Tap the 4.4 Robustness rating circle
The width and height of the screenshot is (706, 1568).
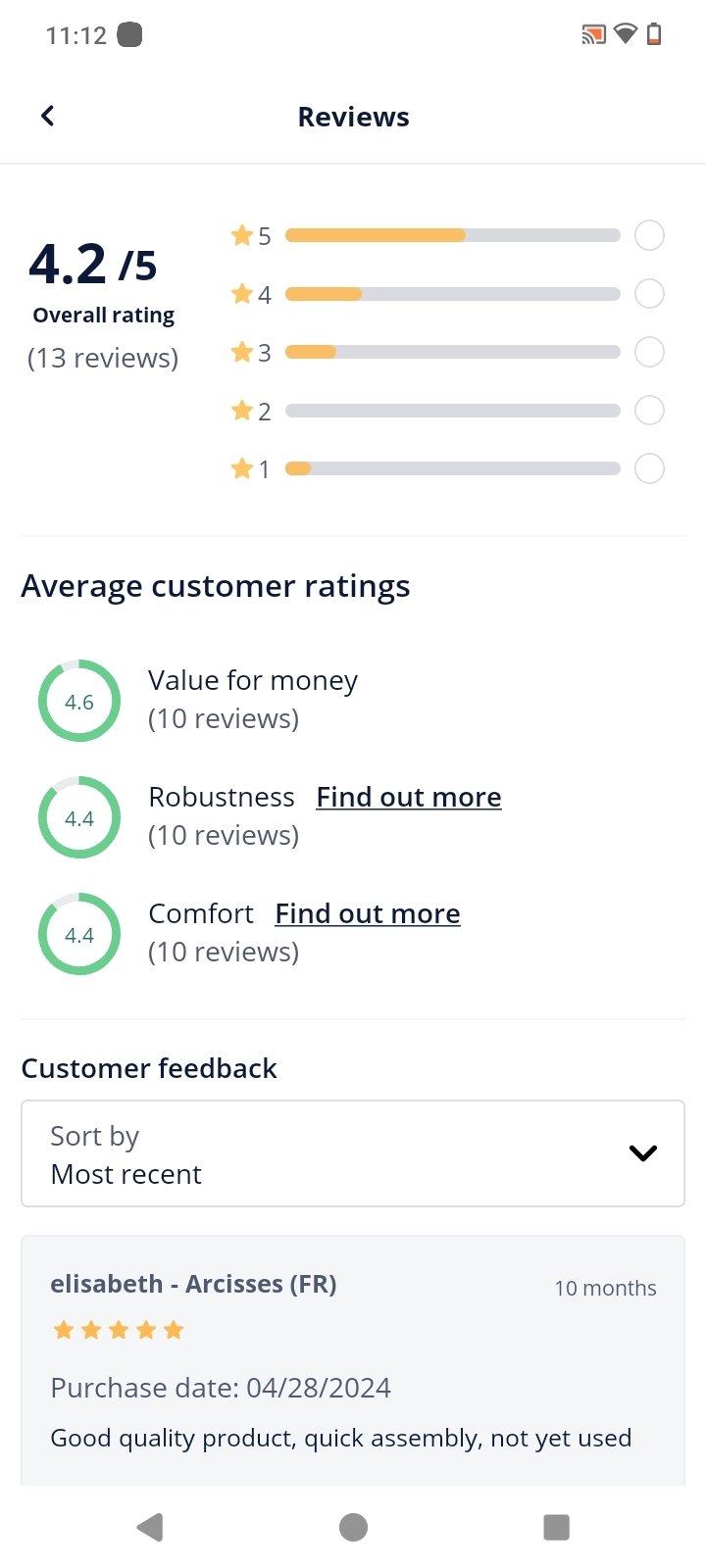coord(79,817)
